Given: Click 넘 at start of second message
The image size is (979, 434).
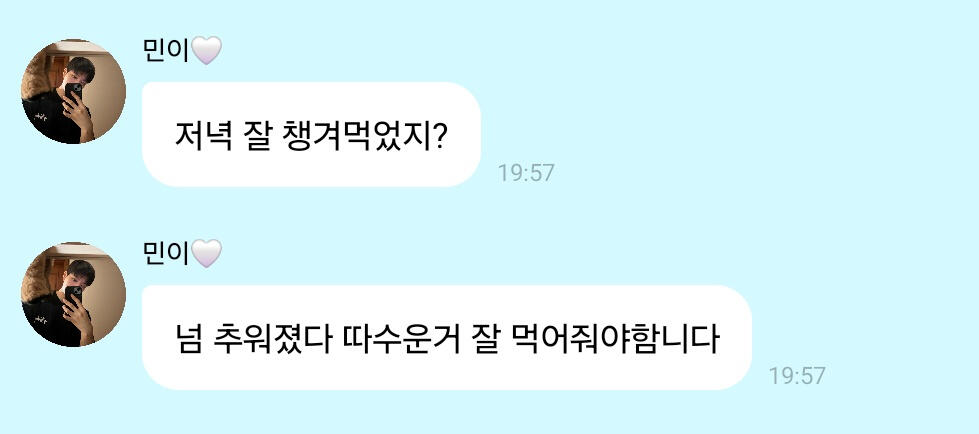Looking at the screenshot, I should click(x=189, y=339).
